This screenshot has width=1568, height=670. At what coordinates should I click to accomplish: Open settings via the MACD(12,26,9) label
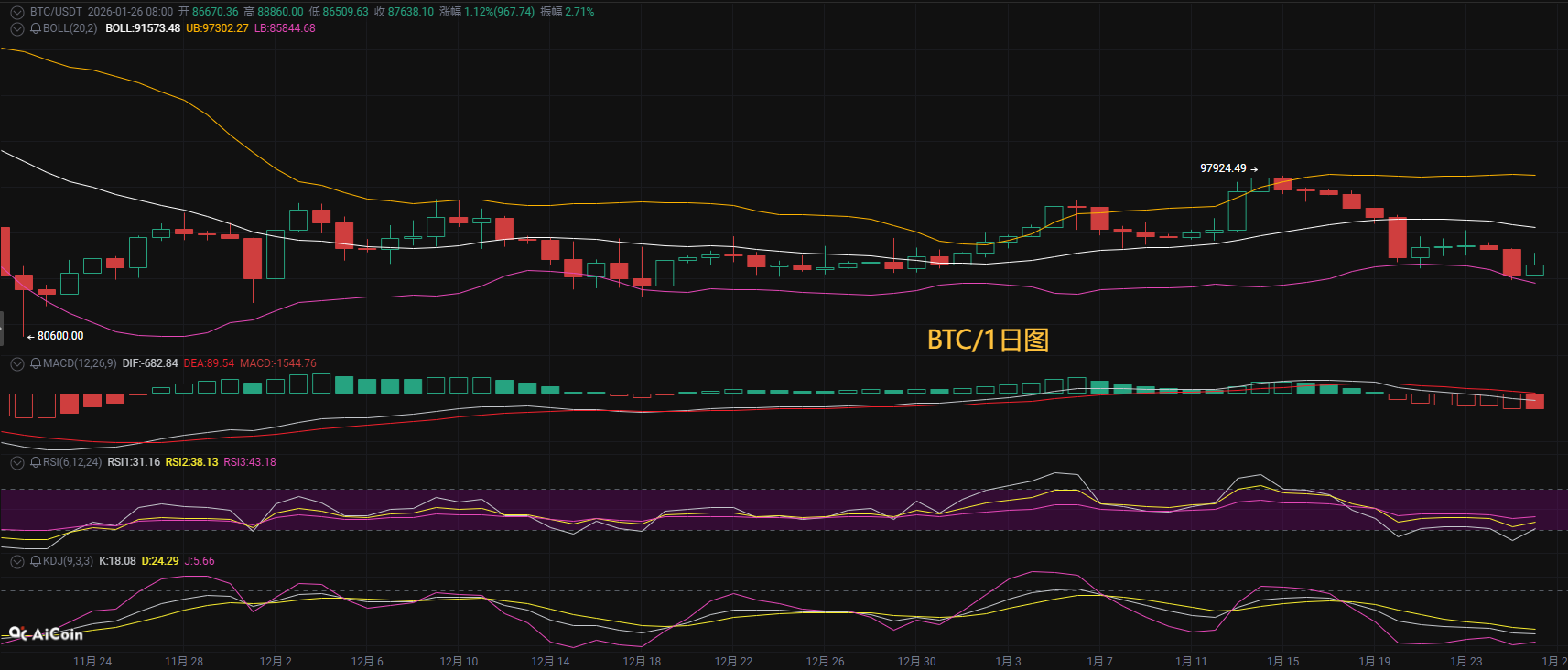80,363
